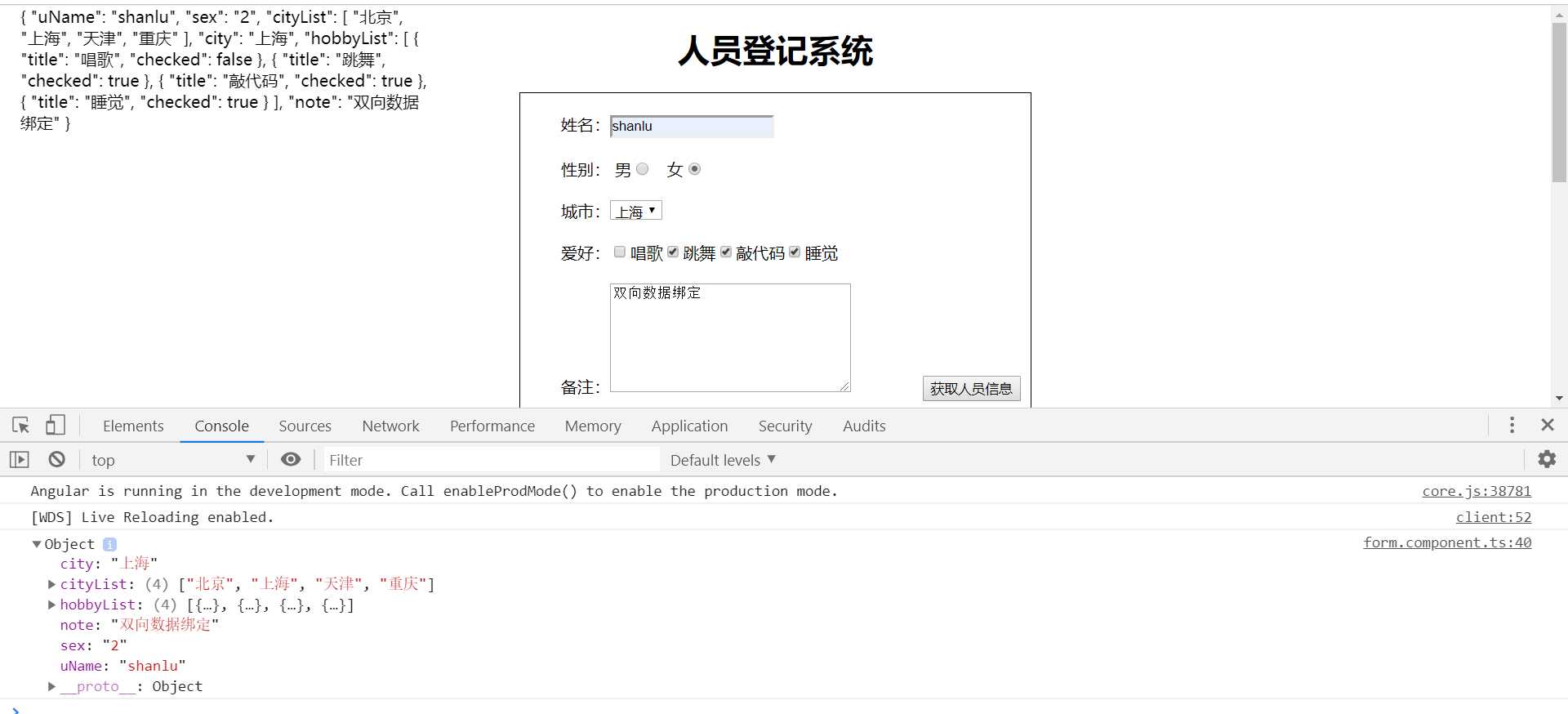Click the console input prompt arrow

click(16, 710)
